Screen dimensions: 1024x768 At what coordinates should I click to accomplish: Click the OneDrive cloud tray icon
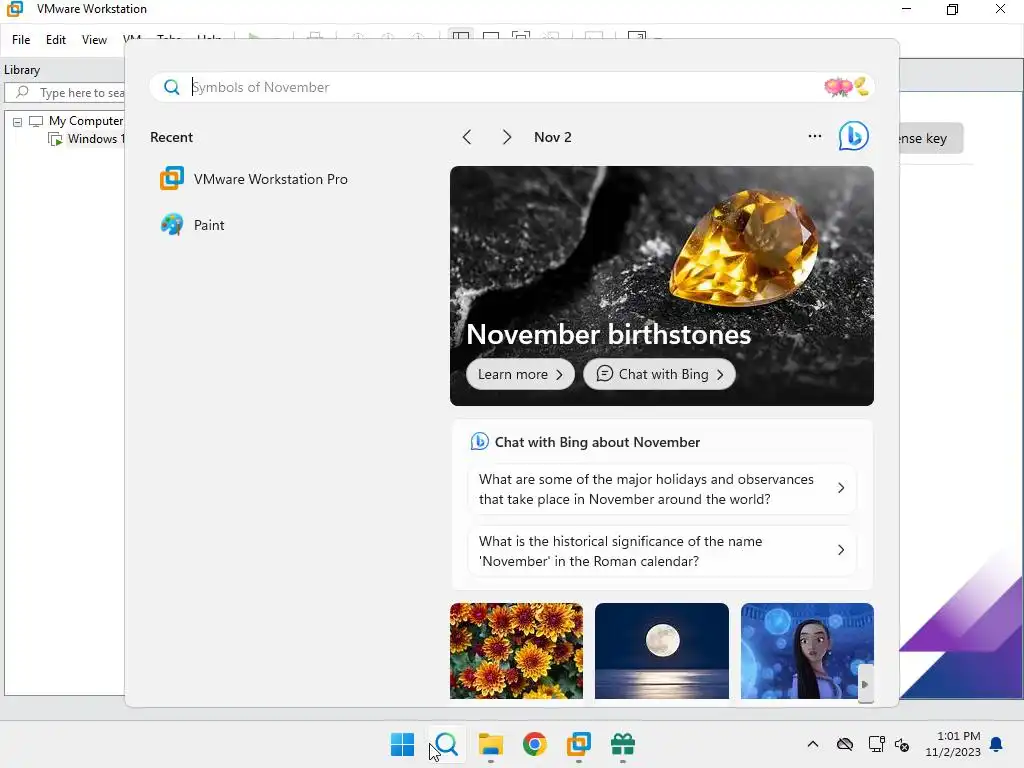[x=845, y=744]
